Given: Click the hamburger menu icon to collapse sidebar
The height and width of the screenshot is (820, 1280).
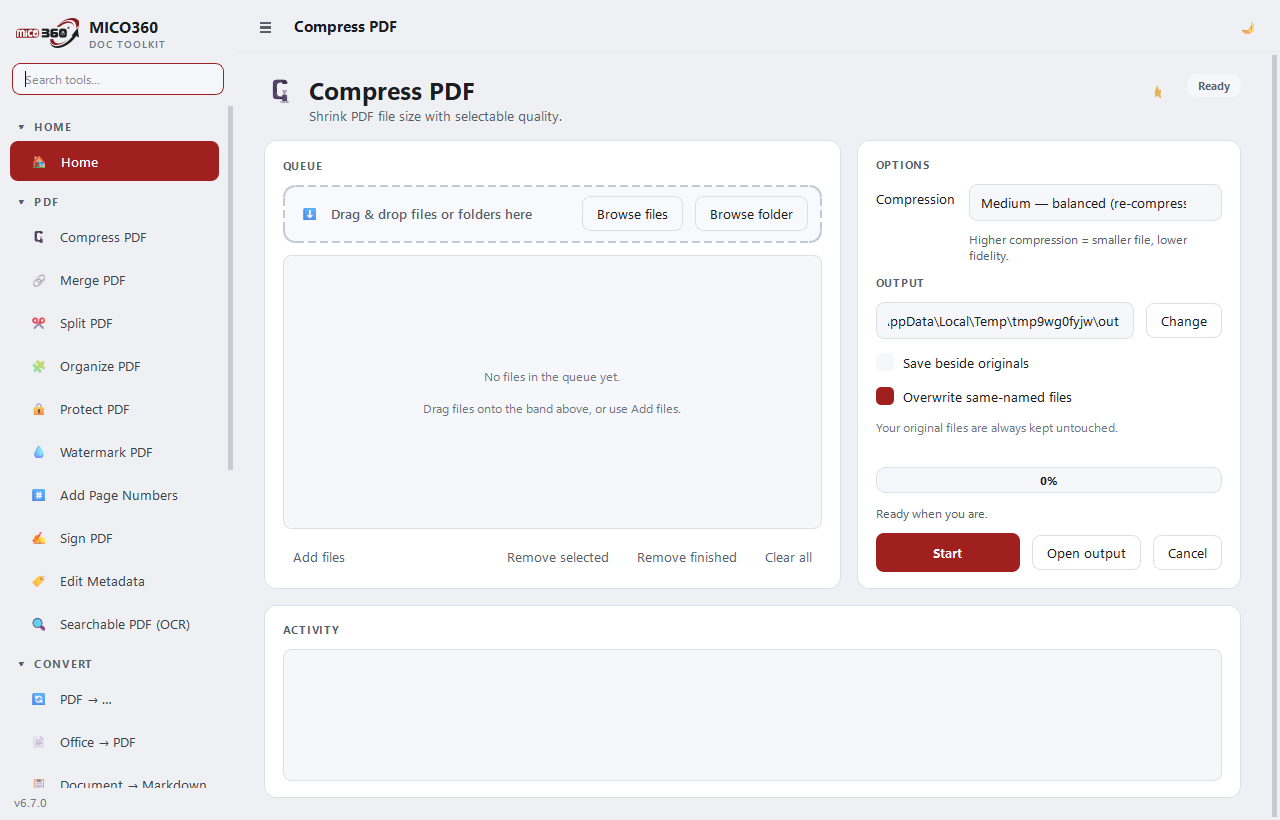Looking at the screenshot, I should coord(265,28).
